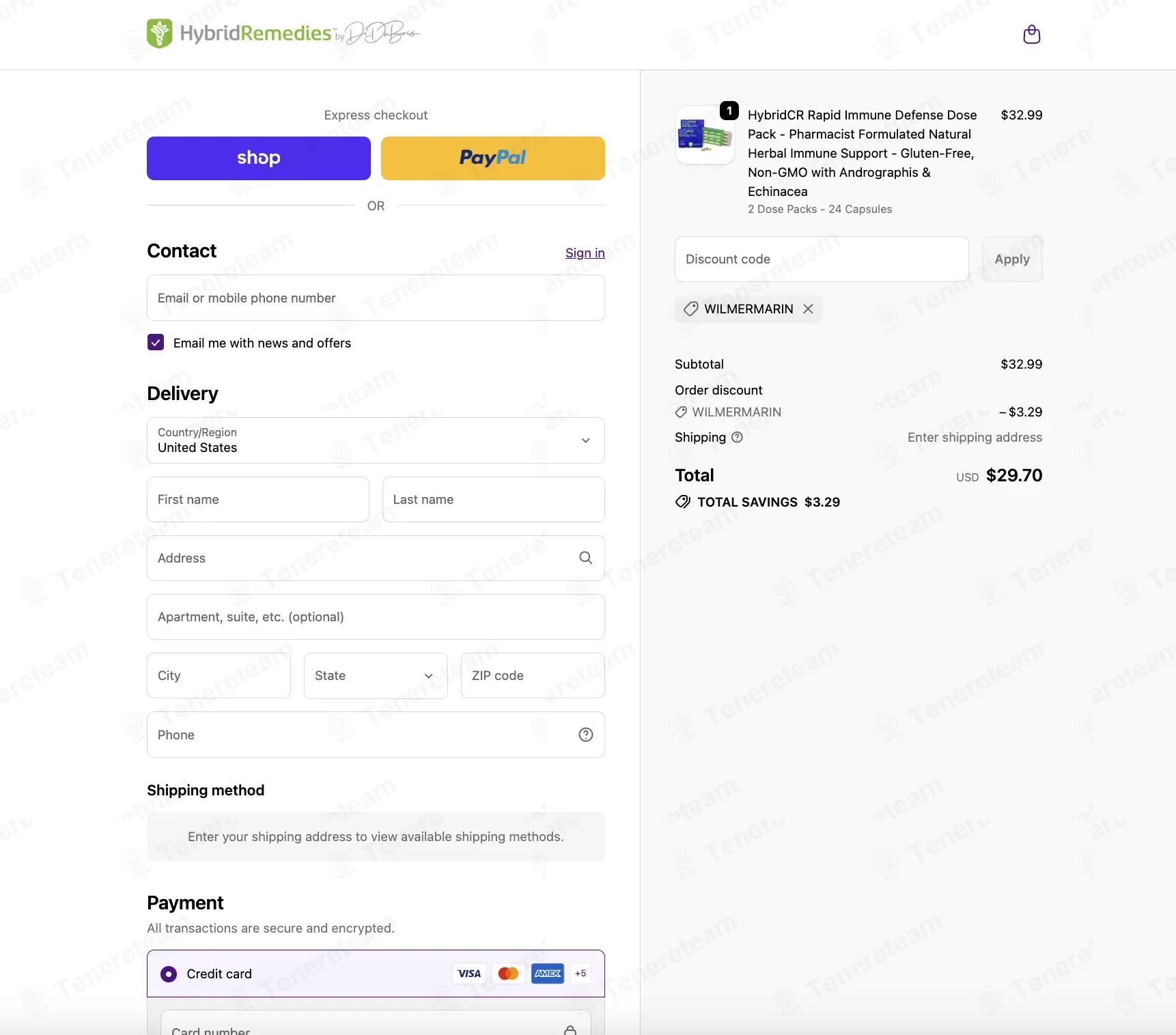The height and width of the screenshot is (1035, 1176).
Task: Pay with Shop express checkout
Action: coord(259,158)
